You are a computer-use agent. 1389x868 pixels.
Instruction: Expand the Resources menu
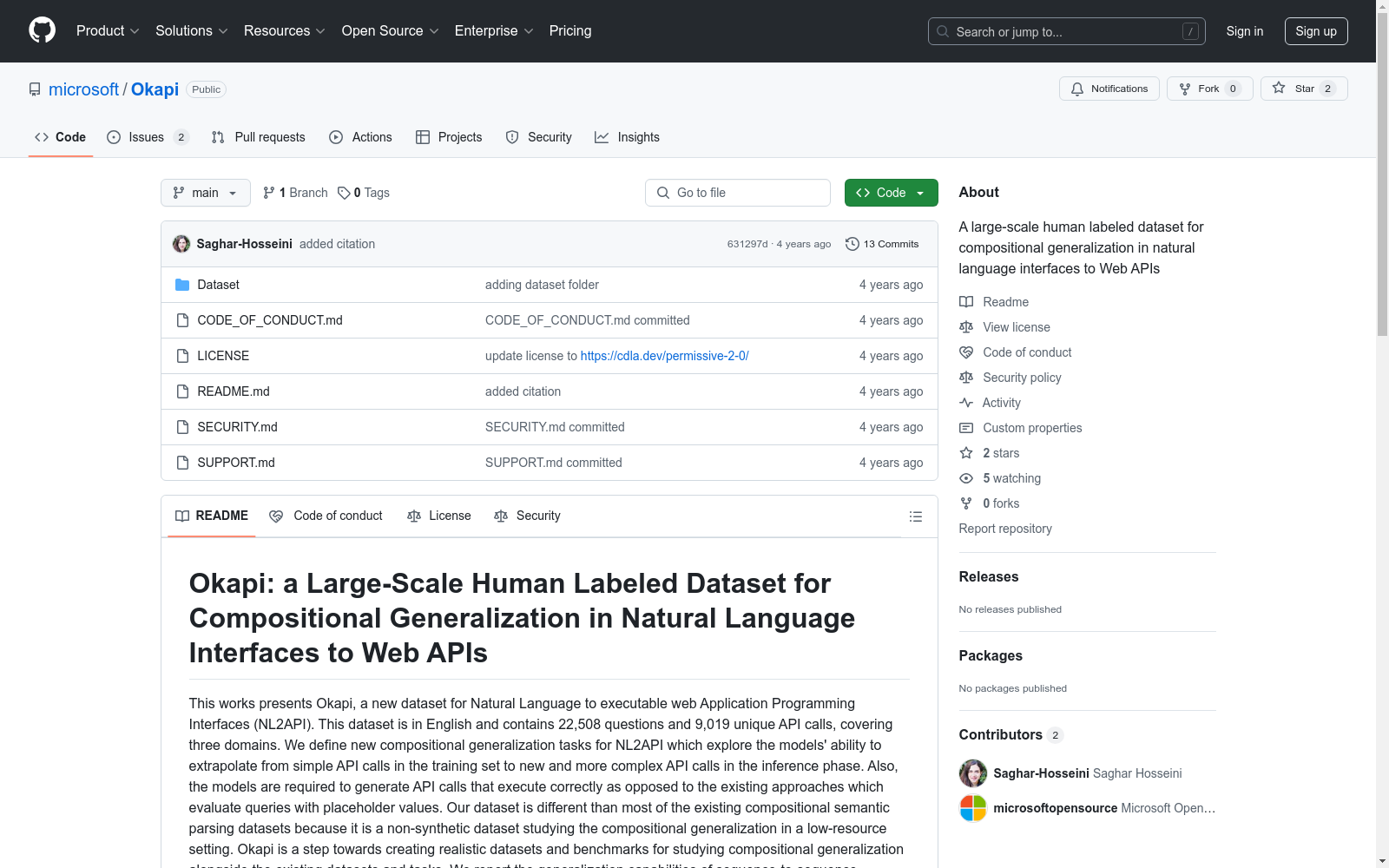click(x=285, y=31)
